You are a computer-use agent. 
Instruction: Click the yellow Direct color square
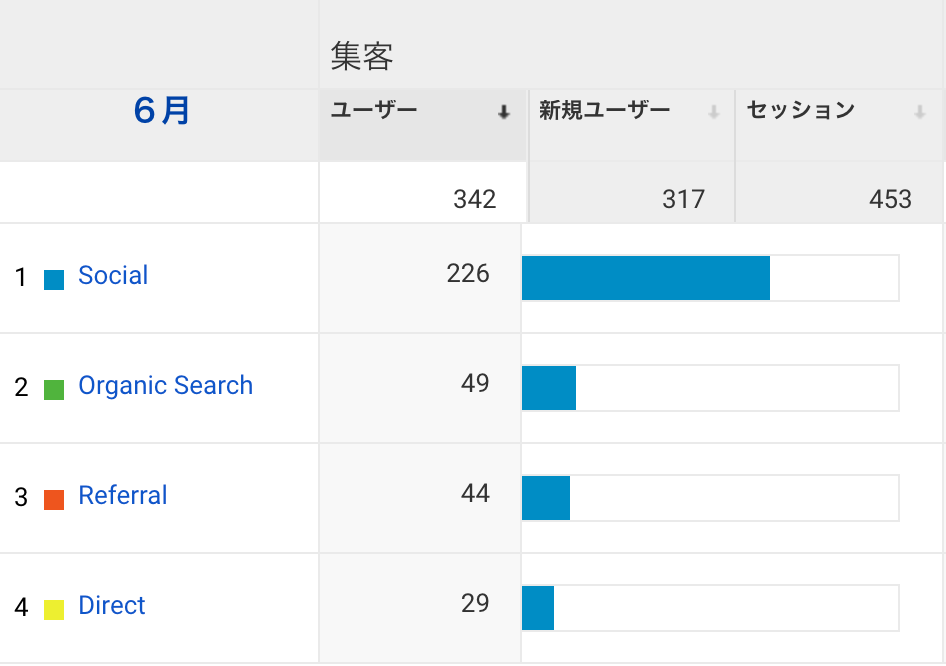coord(54,609)
